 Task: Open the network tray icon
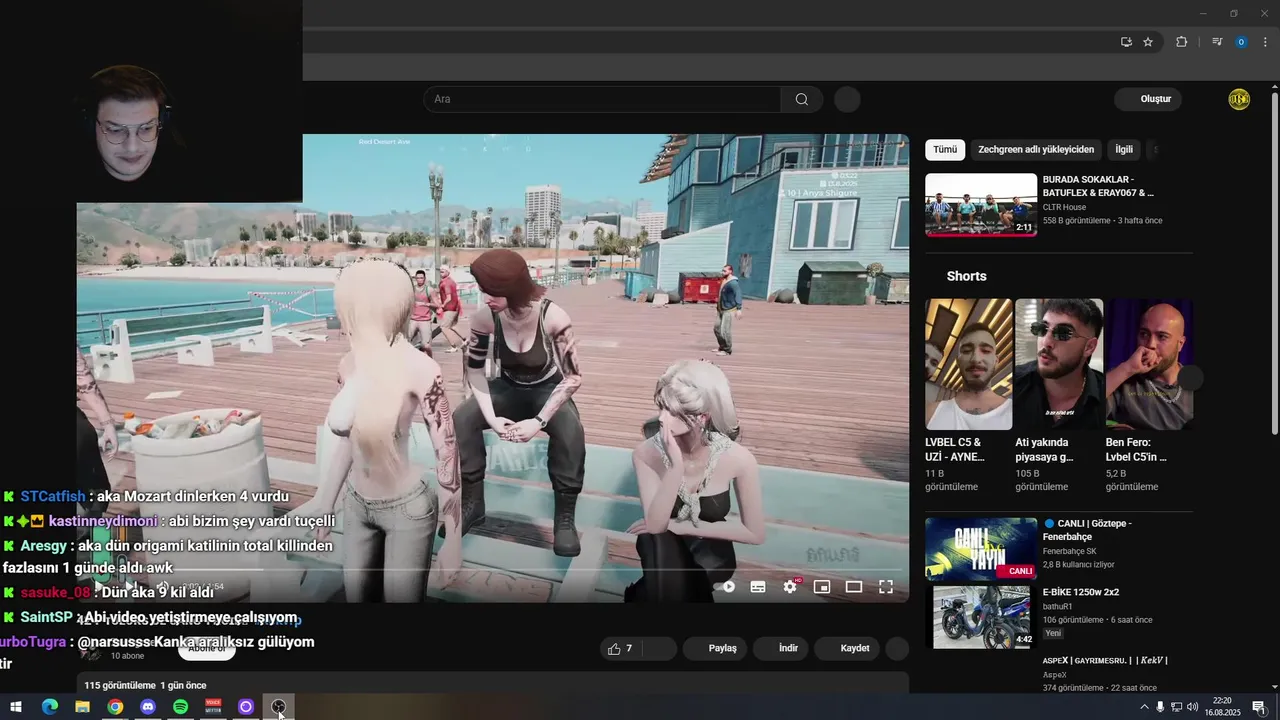[x=1176, y=707]
